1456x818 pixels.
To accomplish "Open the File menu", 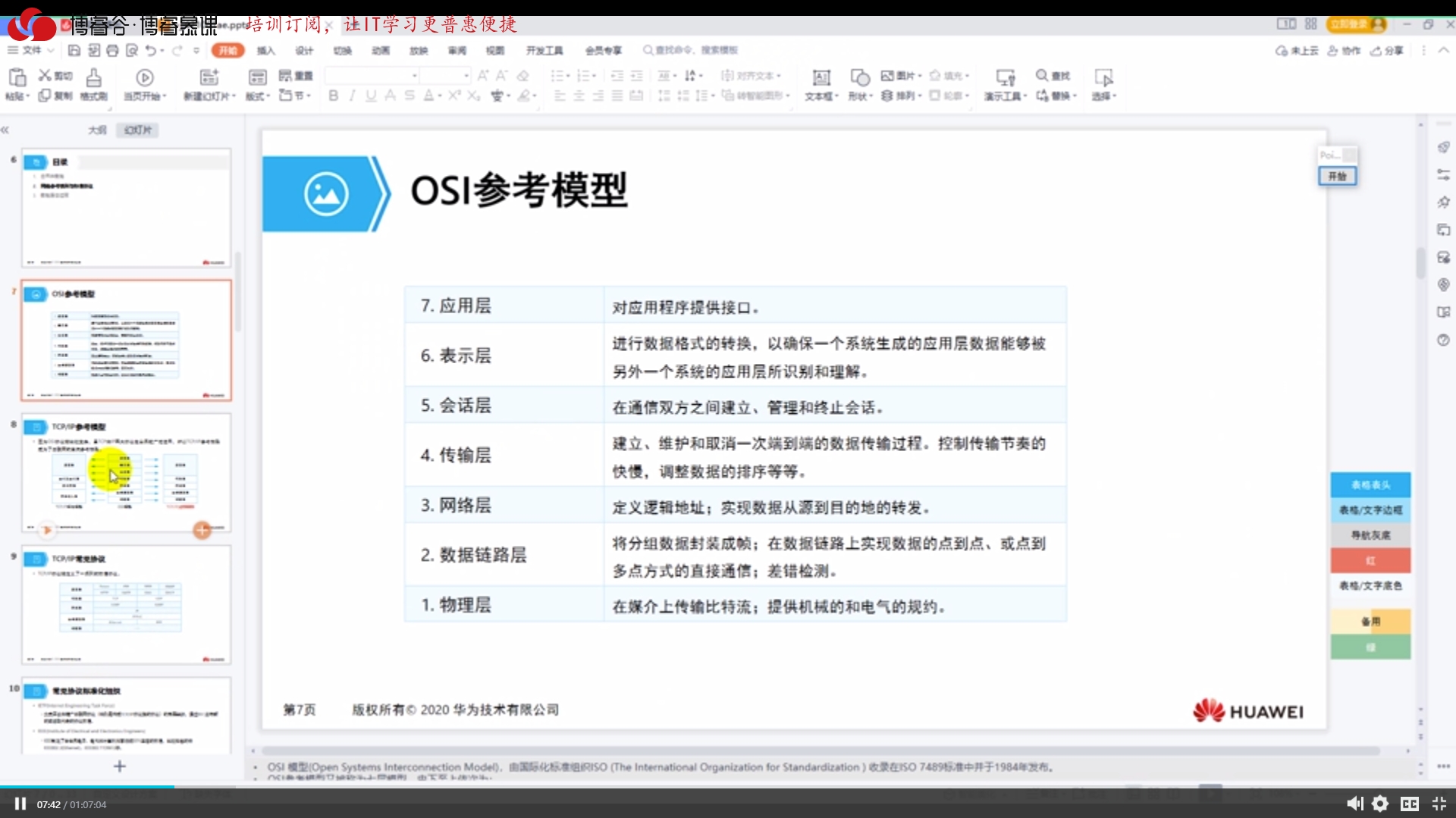I will (x=30, y=50).
